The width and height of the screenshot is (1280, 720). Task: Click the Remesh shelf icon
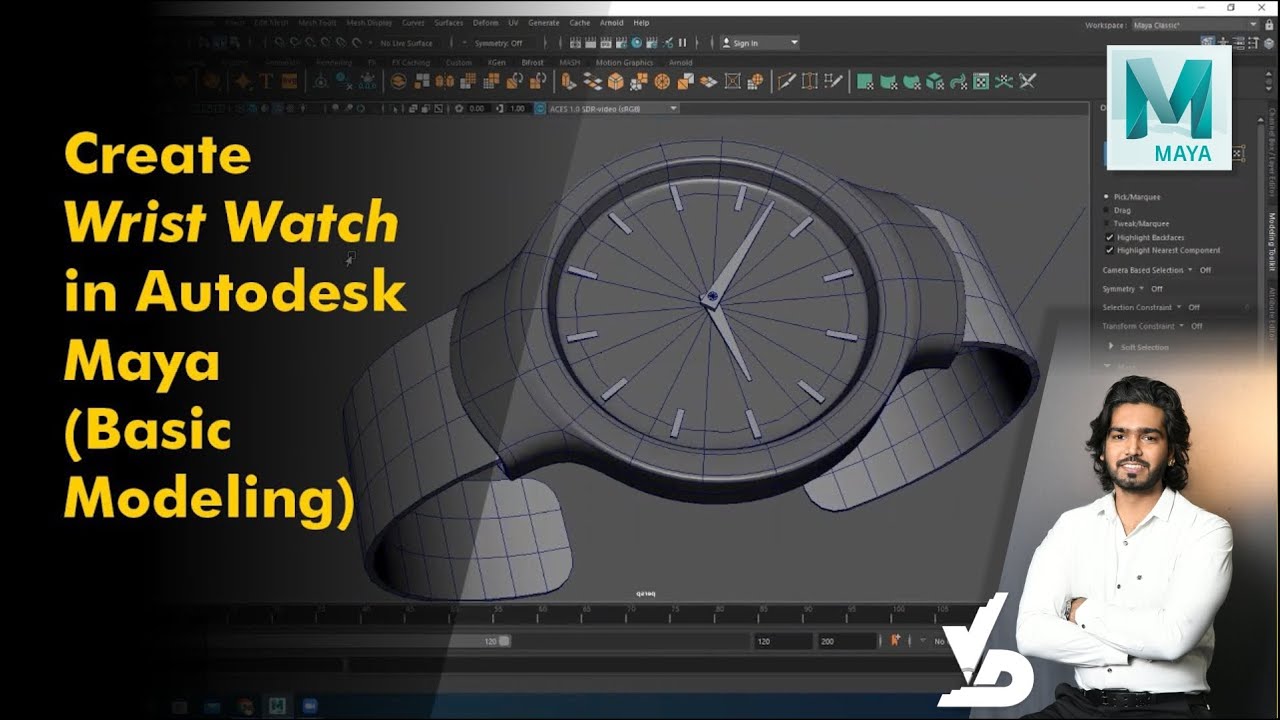point(514,81)
